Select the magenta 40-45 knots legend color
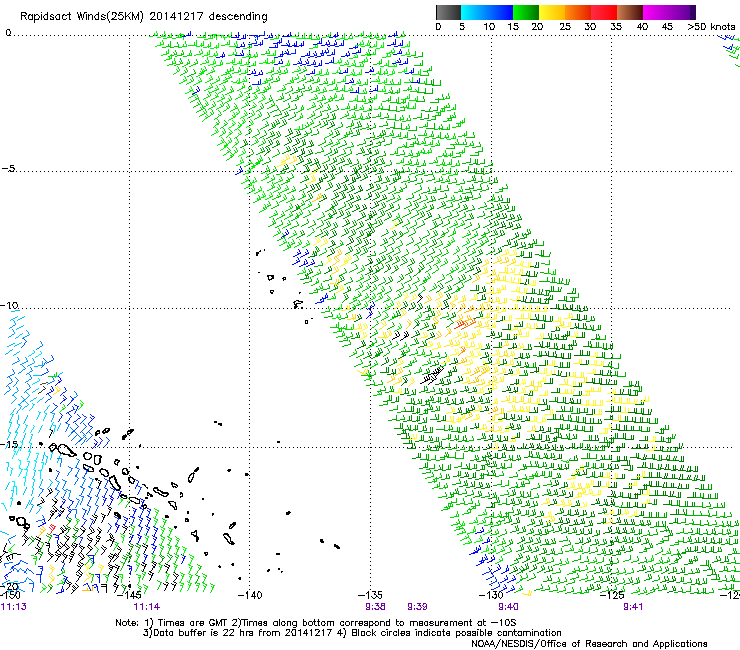The height and width of the screenshot is (650, 740). point(656,12)
